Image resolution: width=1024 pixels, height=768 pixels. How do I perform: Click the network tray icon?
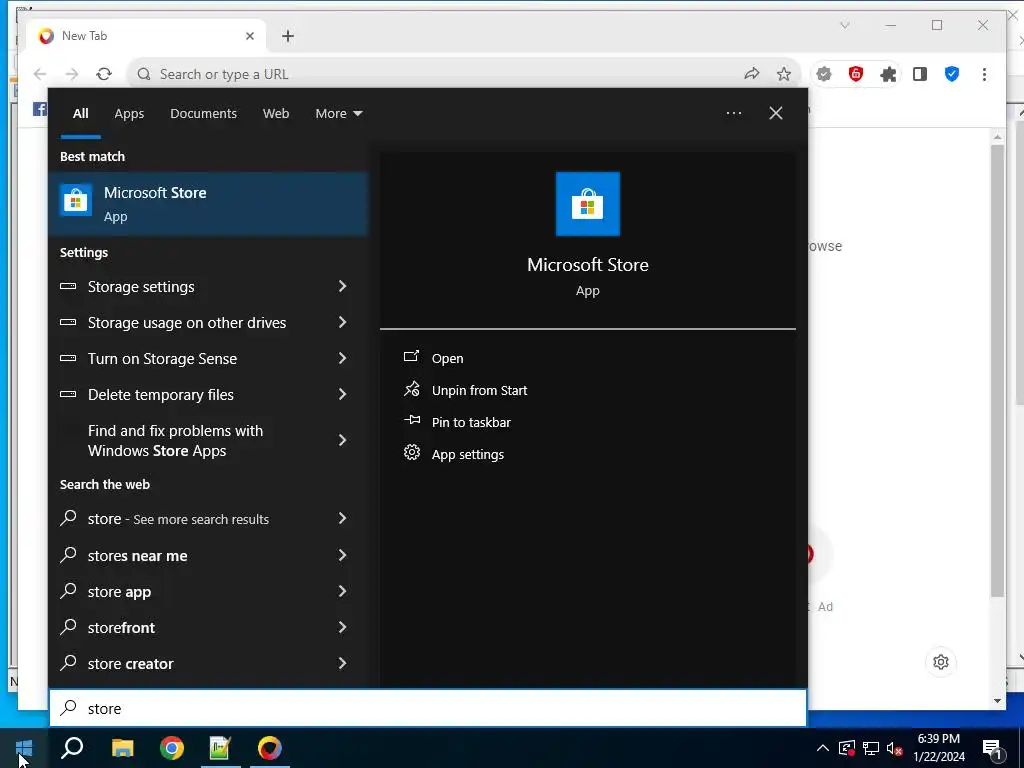[x=871, y=748]
